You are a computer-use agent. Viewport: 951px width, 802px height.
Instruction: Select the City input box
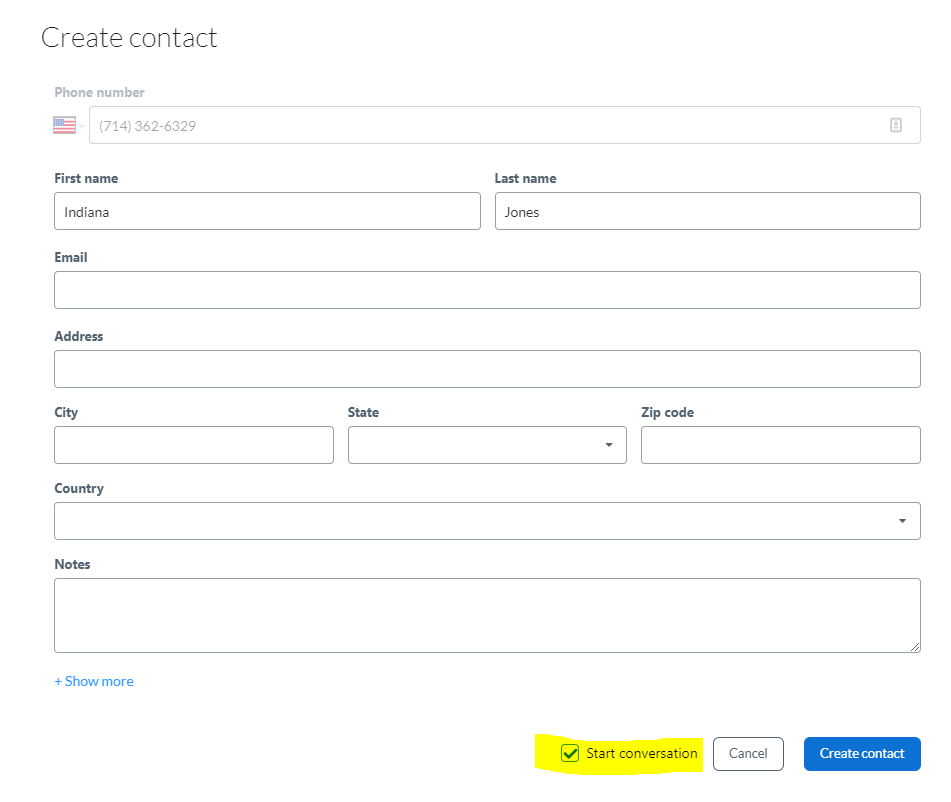(194, 445)
